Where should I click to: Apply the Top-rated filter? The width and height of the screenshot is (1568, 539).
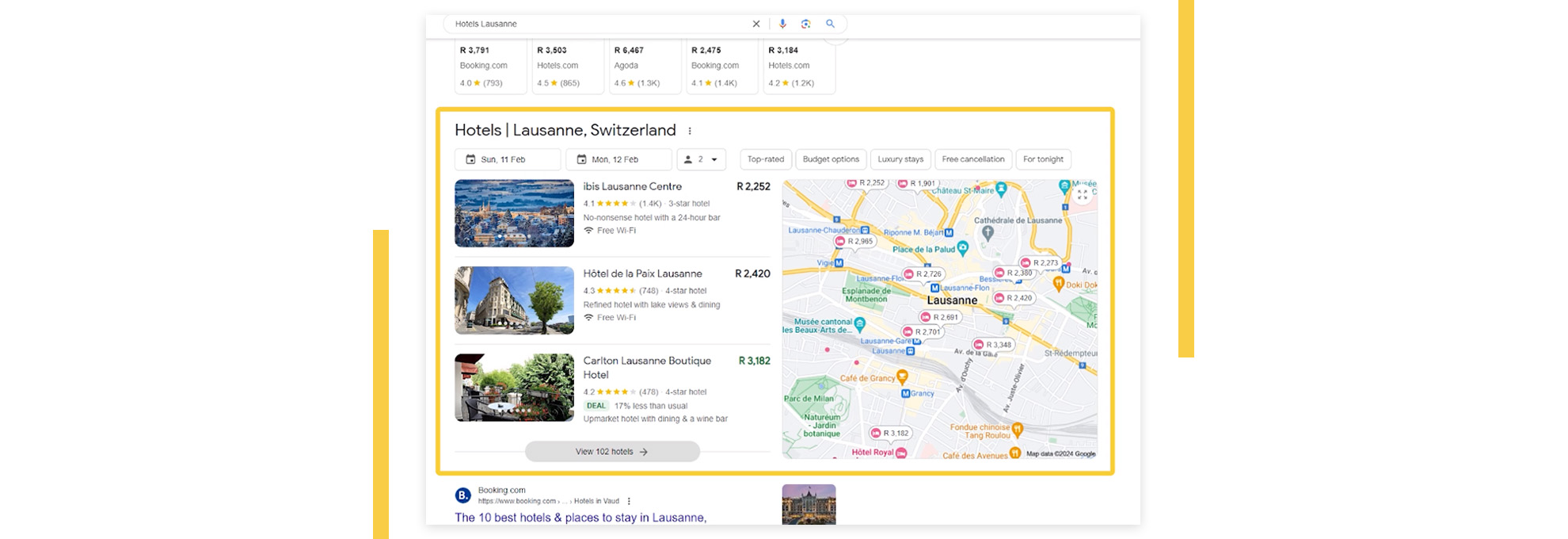point(766,159)
